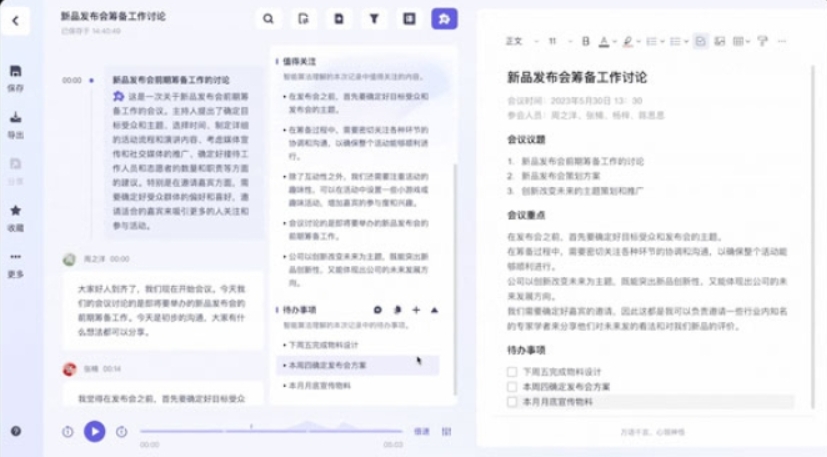Open the 倍速 playback speed control
Viewport: 827px width, 457px height.
[421, 432]
